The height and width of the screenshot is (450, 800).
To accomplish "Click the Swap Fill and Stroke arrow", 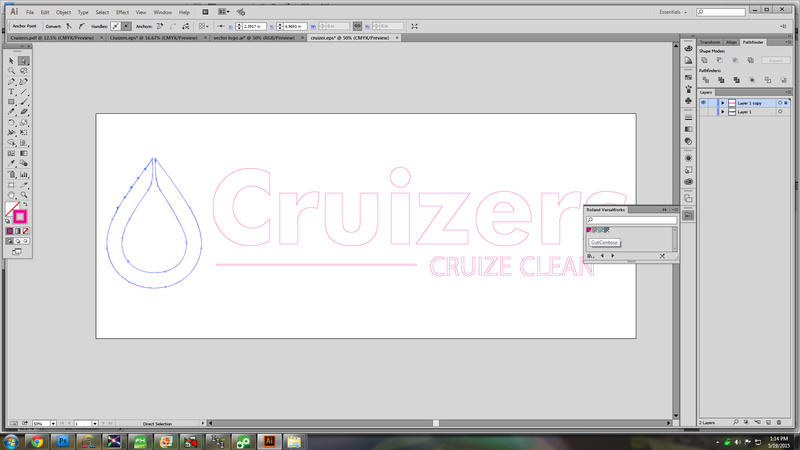I will pyautogui.click(x=25, y=205).
